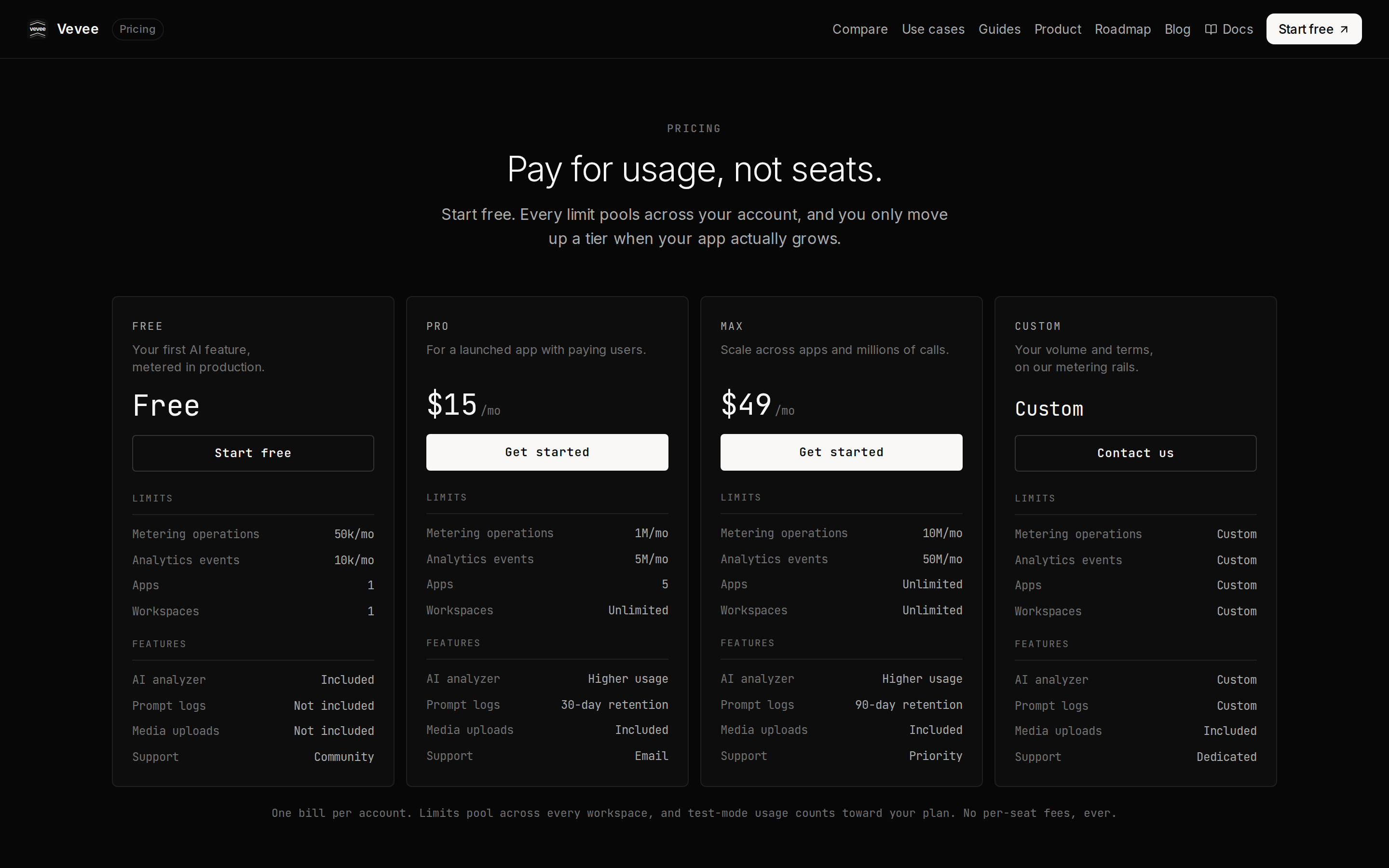
Task: Open the Product nav item
Action: (1057, 29)
